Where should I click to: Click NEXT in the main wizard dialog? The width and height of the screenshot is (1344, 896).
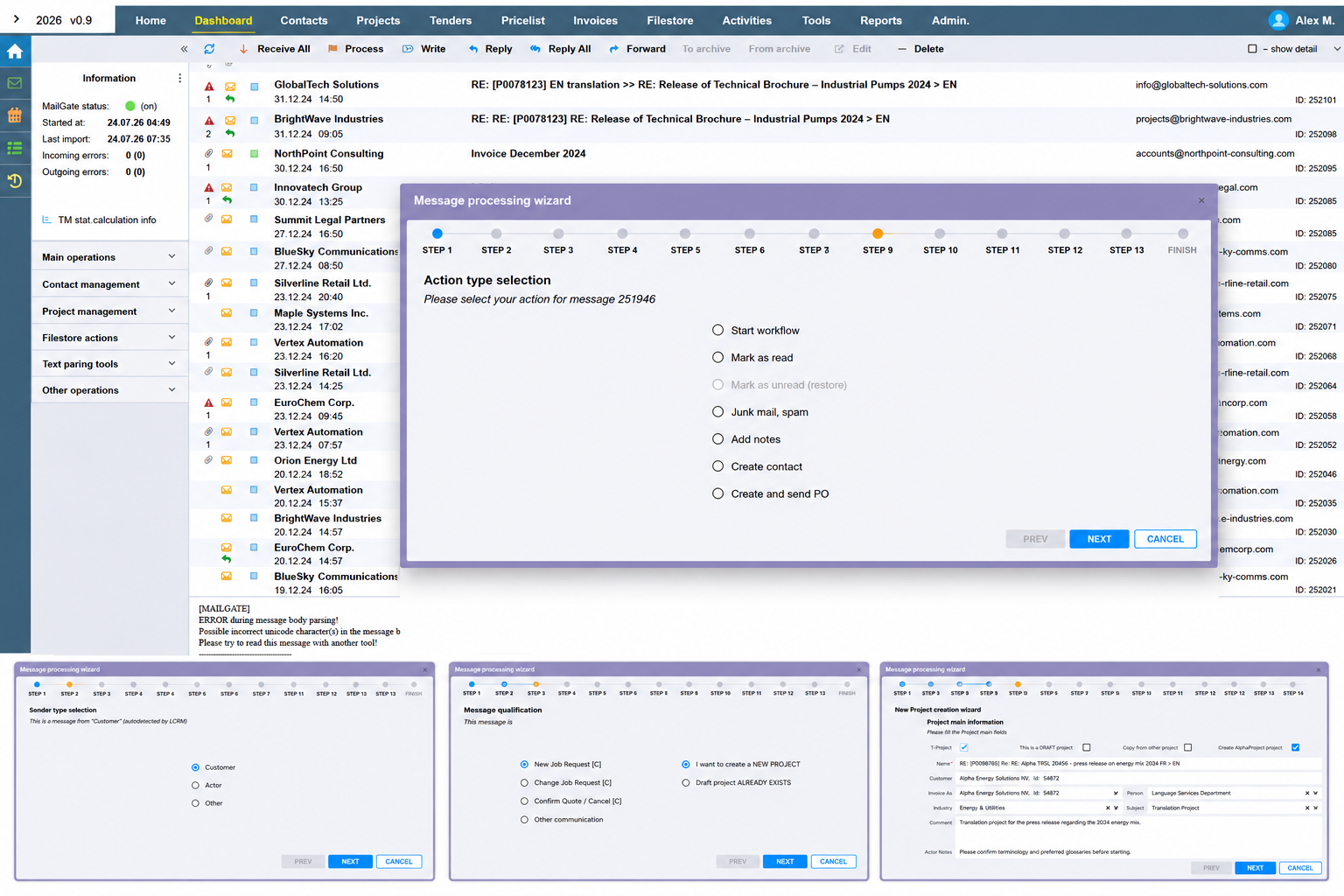(x=1099, y=539)
